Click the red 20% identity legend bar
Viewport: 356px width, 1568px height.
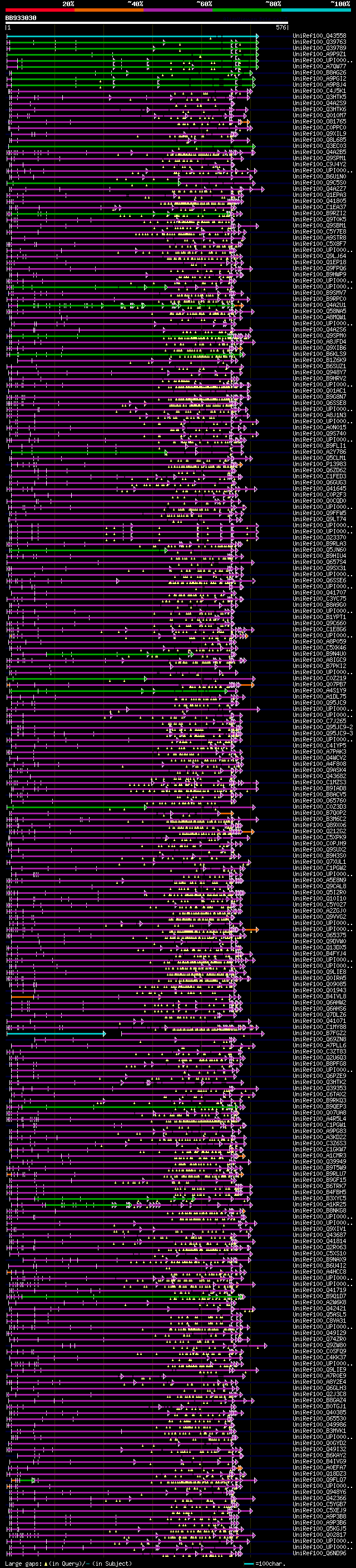point(40,10)
